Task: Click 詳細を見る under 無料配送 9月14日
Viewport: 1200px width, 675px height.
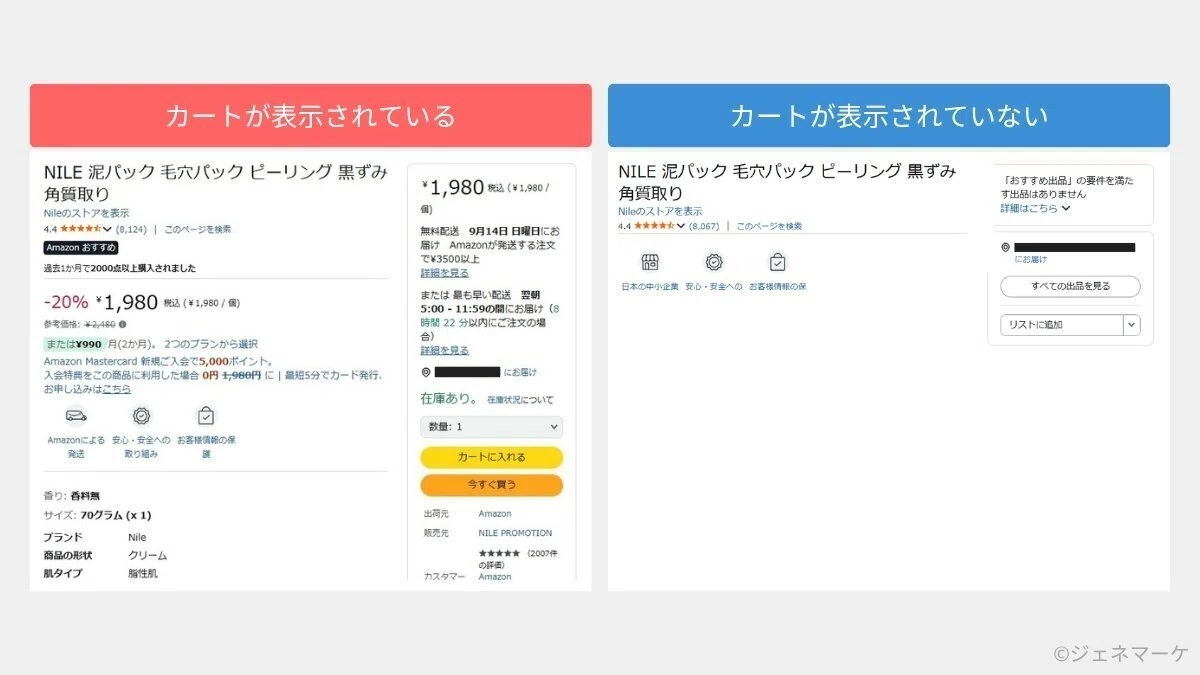Action: [444, 272]
